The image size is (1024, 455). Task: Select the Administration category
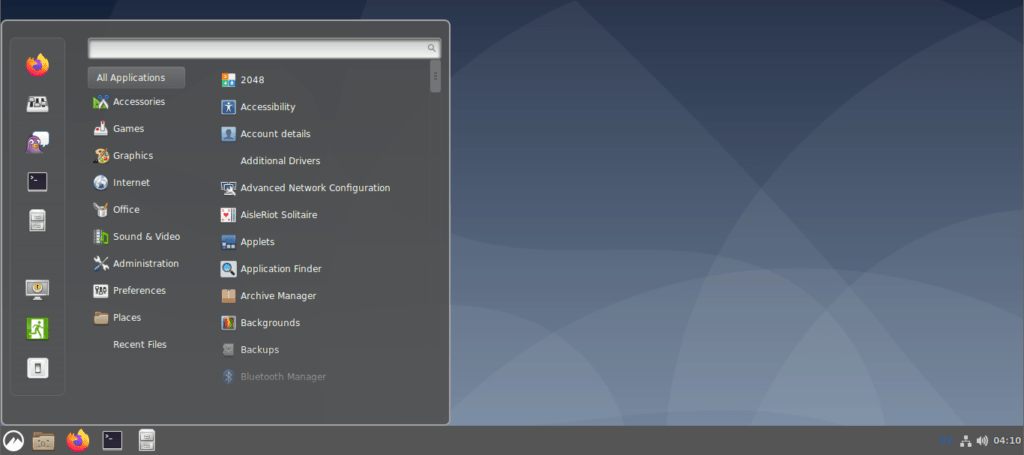coord(136,264)
